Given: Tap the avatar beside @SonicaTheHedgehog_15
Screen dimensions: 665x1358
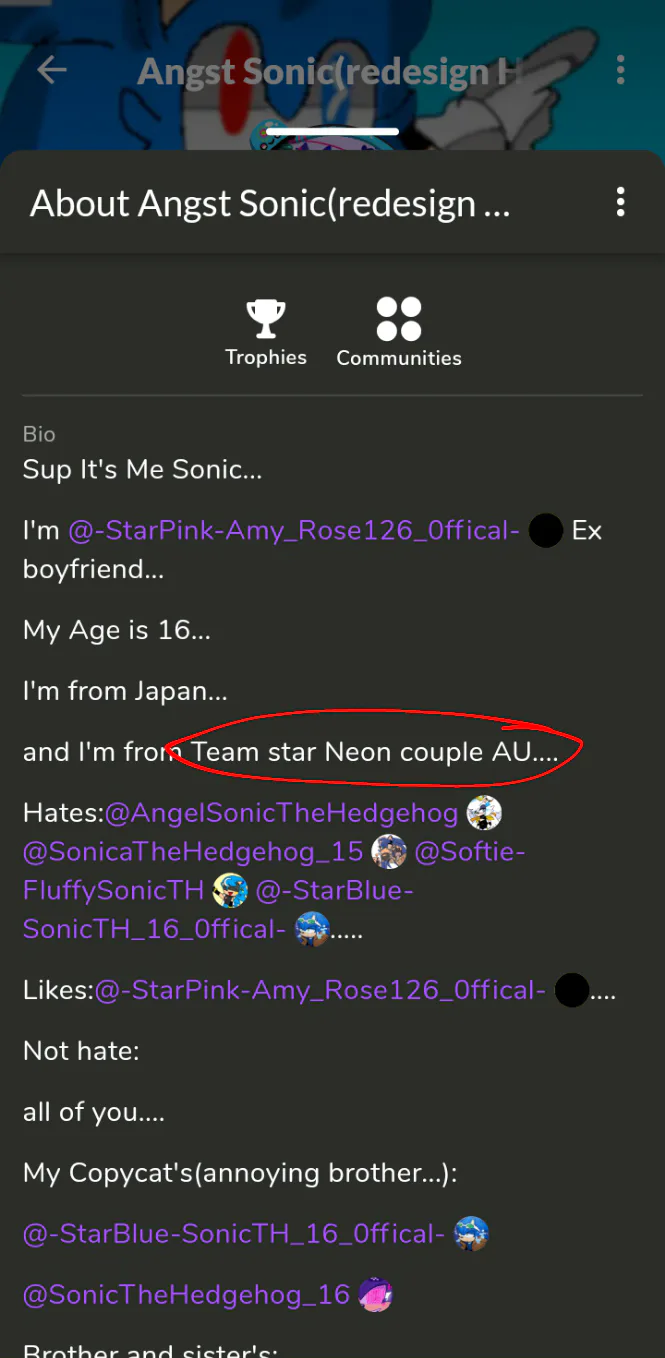Looking at the screenshot, I should (388, 852).
